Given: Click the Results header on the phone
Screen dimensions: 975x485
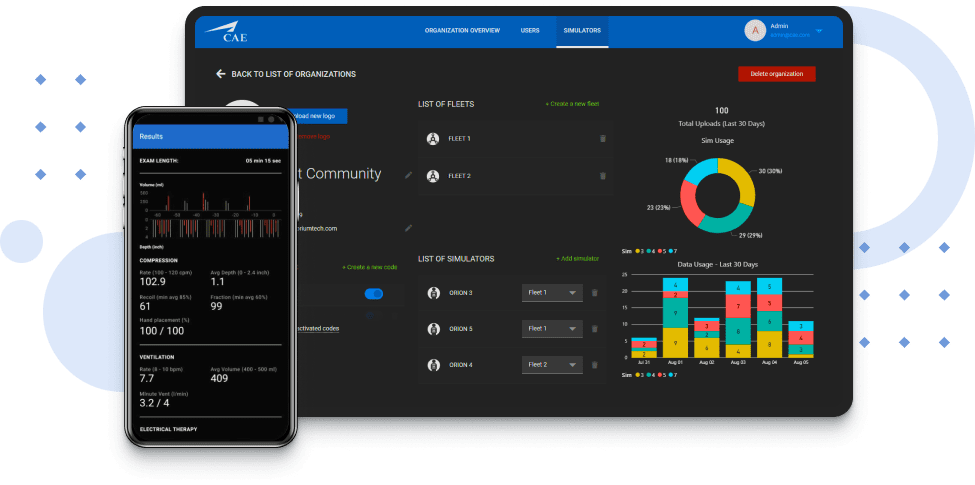Looking at the screenshot, I should (211, 136).
